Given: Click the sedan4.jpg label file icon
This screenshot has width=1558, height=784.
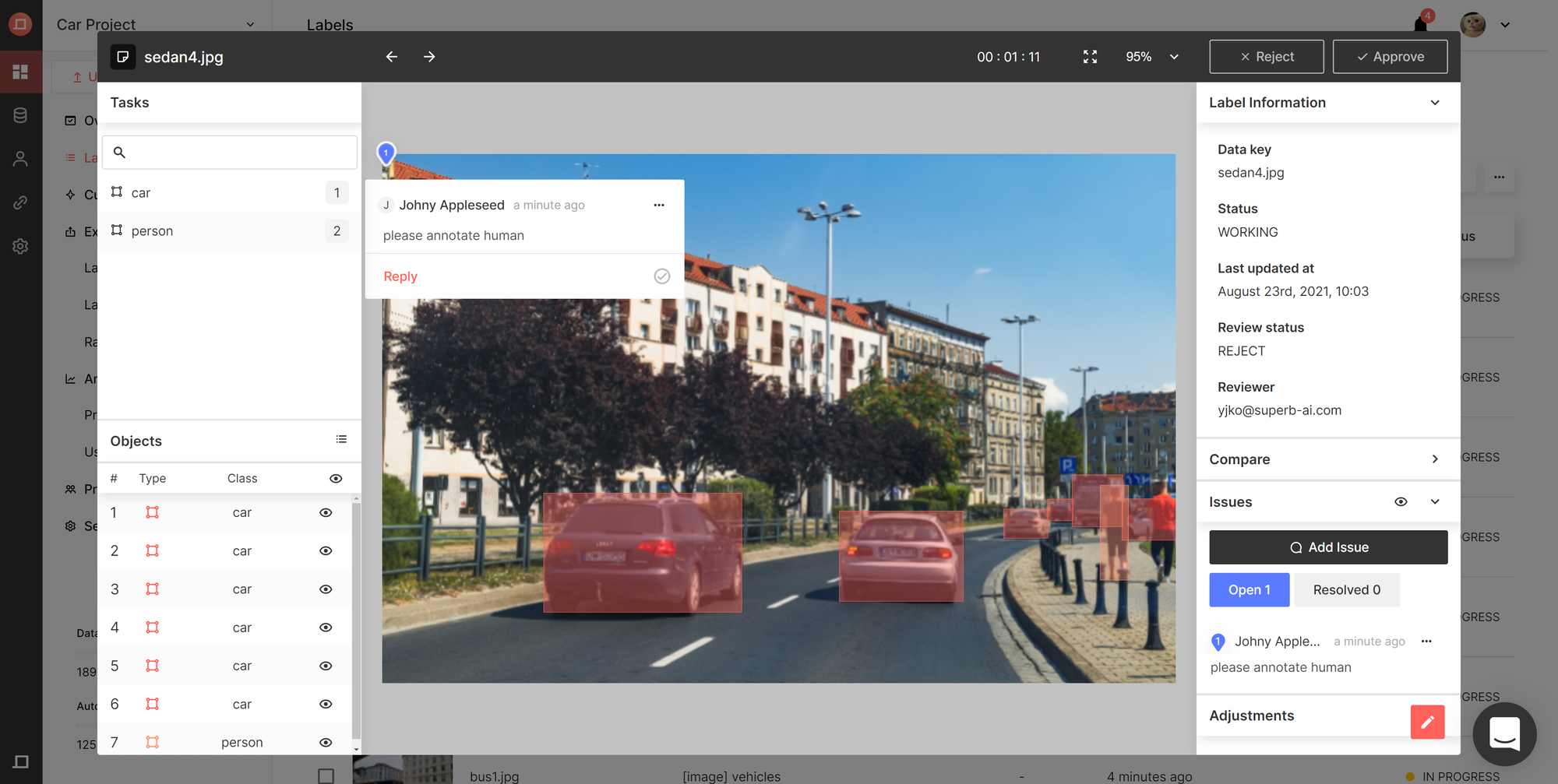Looking at the screenshot, I should (123, 57).
